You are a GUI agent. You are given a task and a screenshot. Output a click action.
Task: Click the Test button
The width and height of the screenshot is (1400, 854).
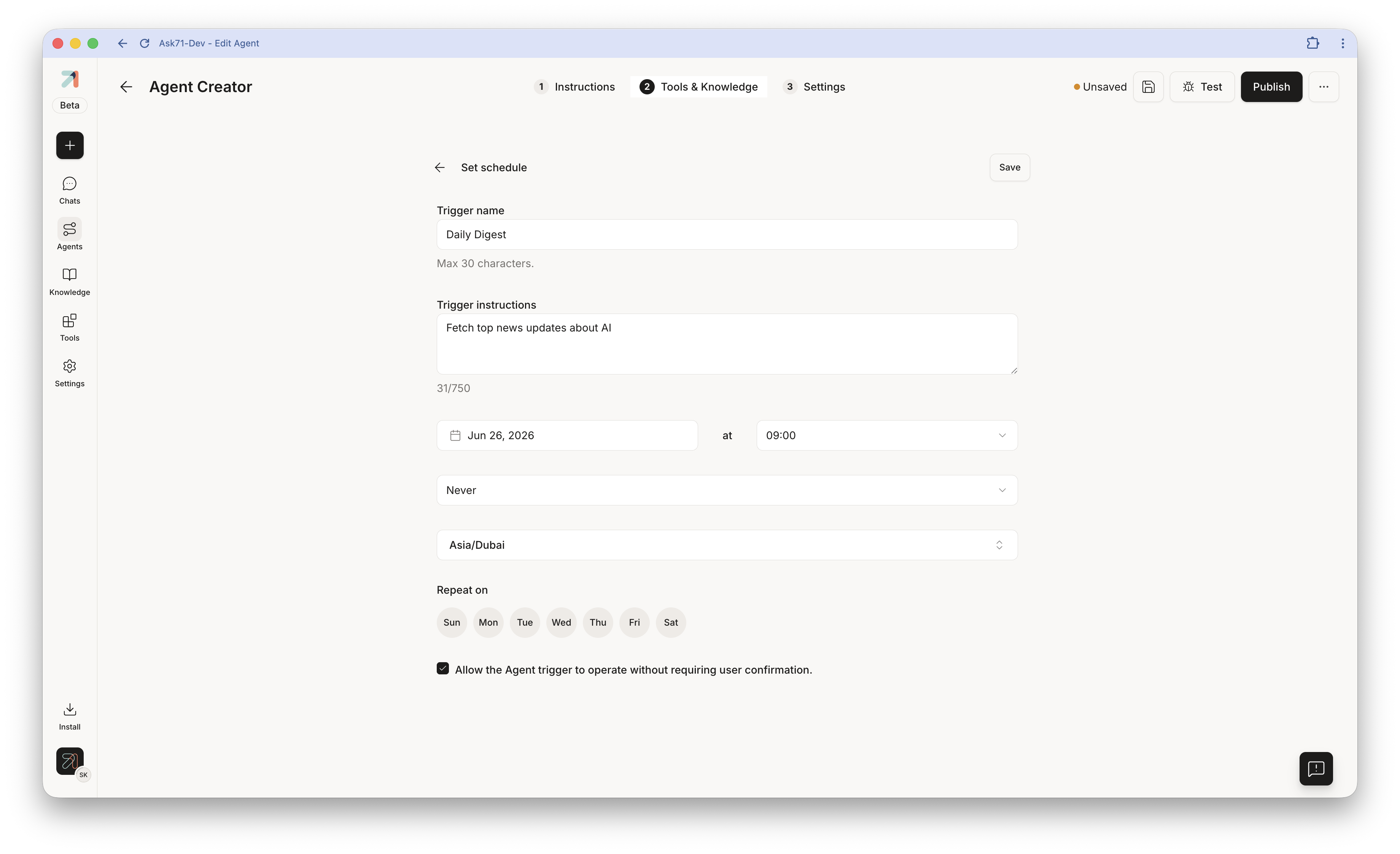1202,87
